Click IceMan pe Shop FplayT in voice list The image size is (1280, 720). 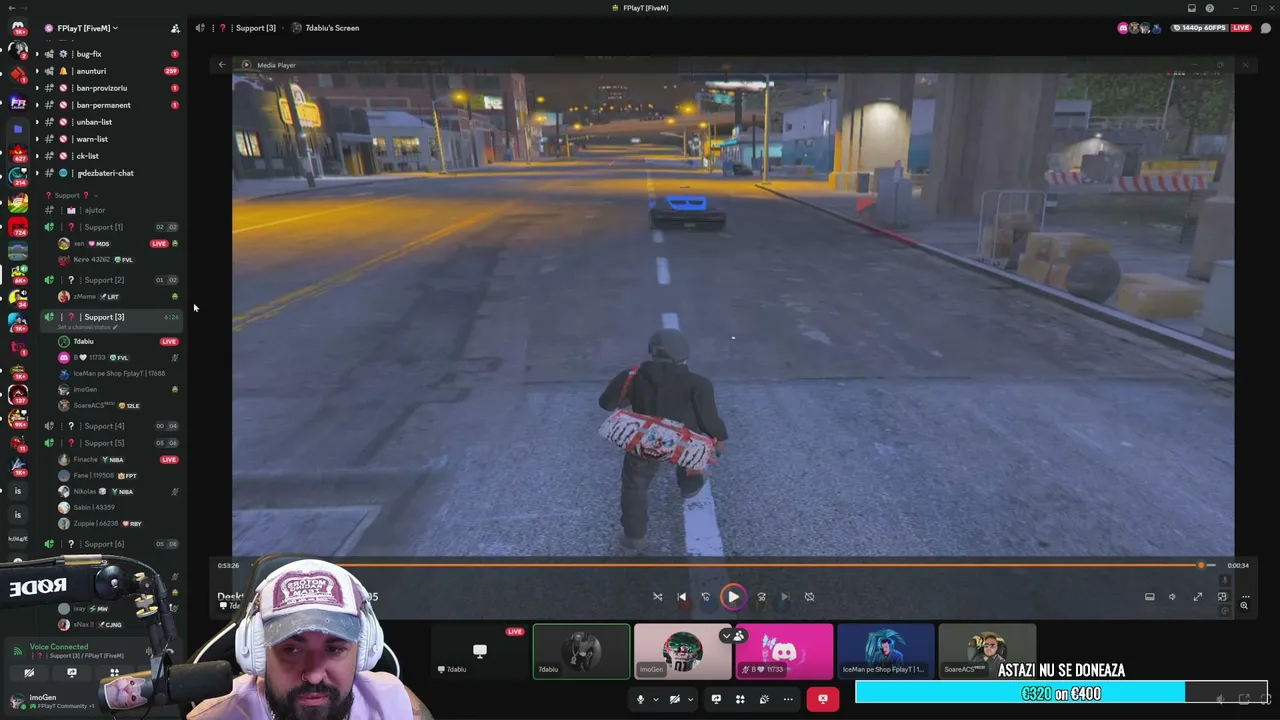[118, 373]
